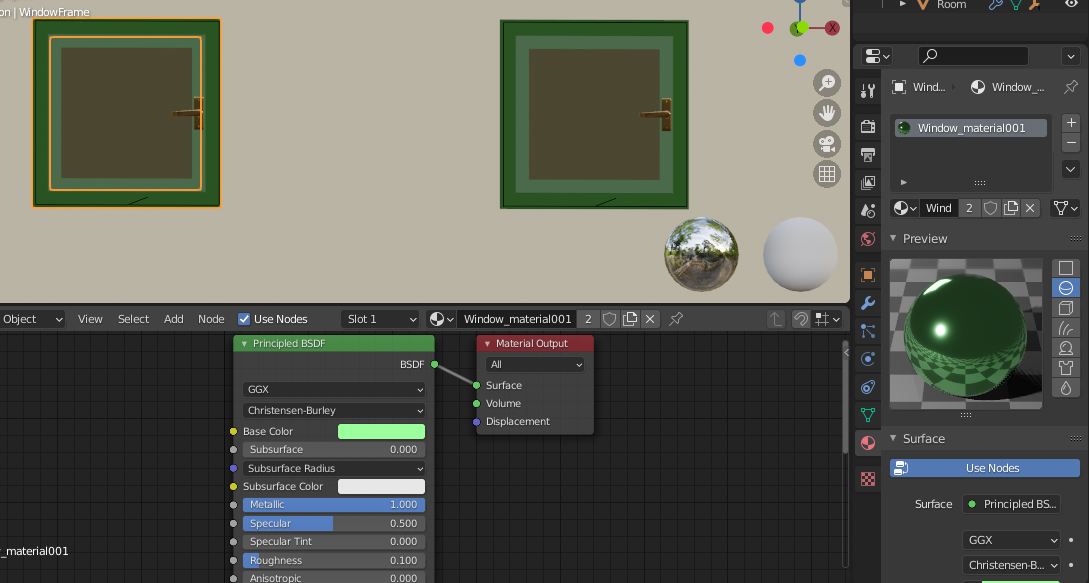Open the Node menu in node editor

pyautogui.click(x=211, y=319)
